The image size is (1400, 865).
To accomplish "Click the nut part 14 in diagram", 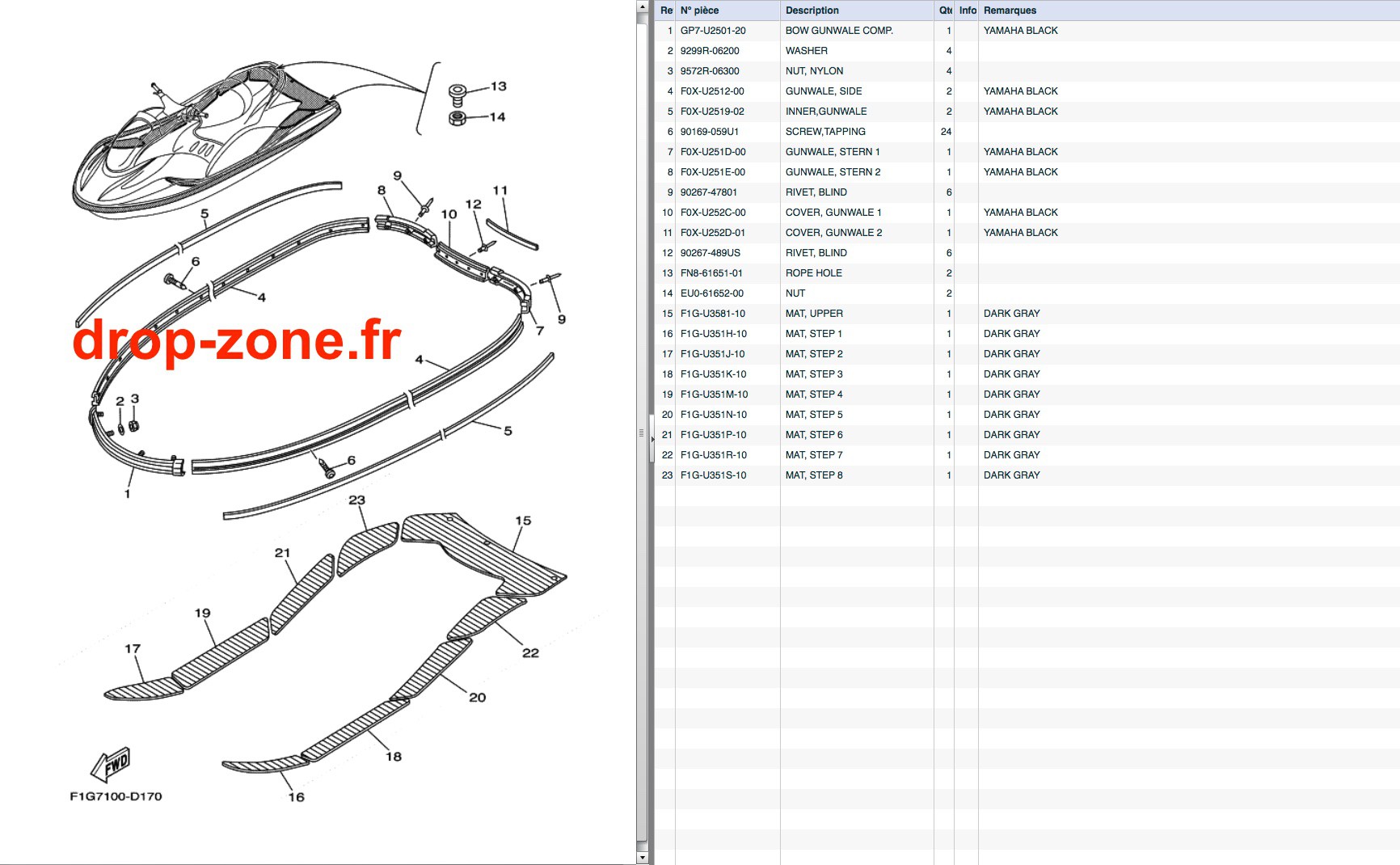I will [457, 120].
